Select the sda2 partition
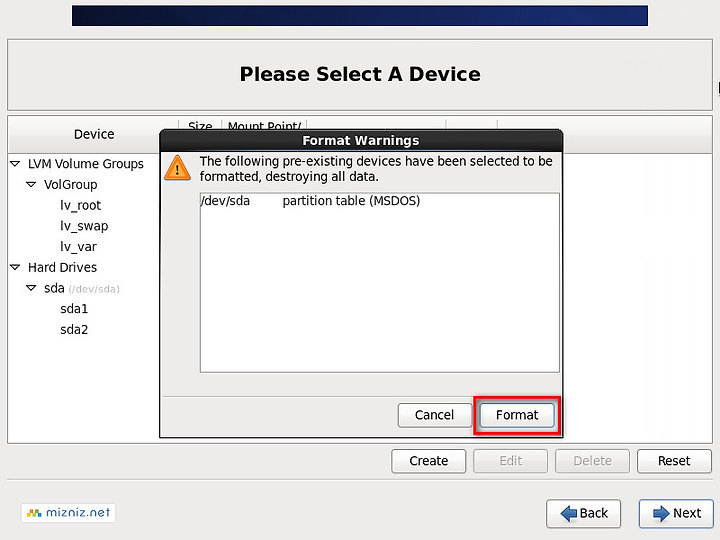Image resolution: width=720 pixels, height=540 pixels. [x=74, y=329]
